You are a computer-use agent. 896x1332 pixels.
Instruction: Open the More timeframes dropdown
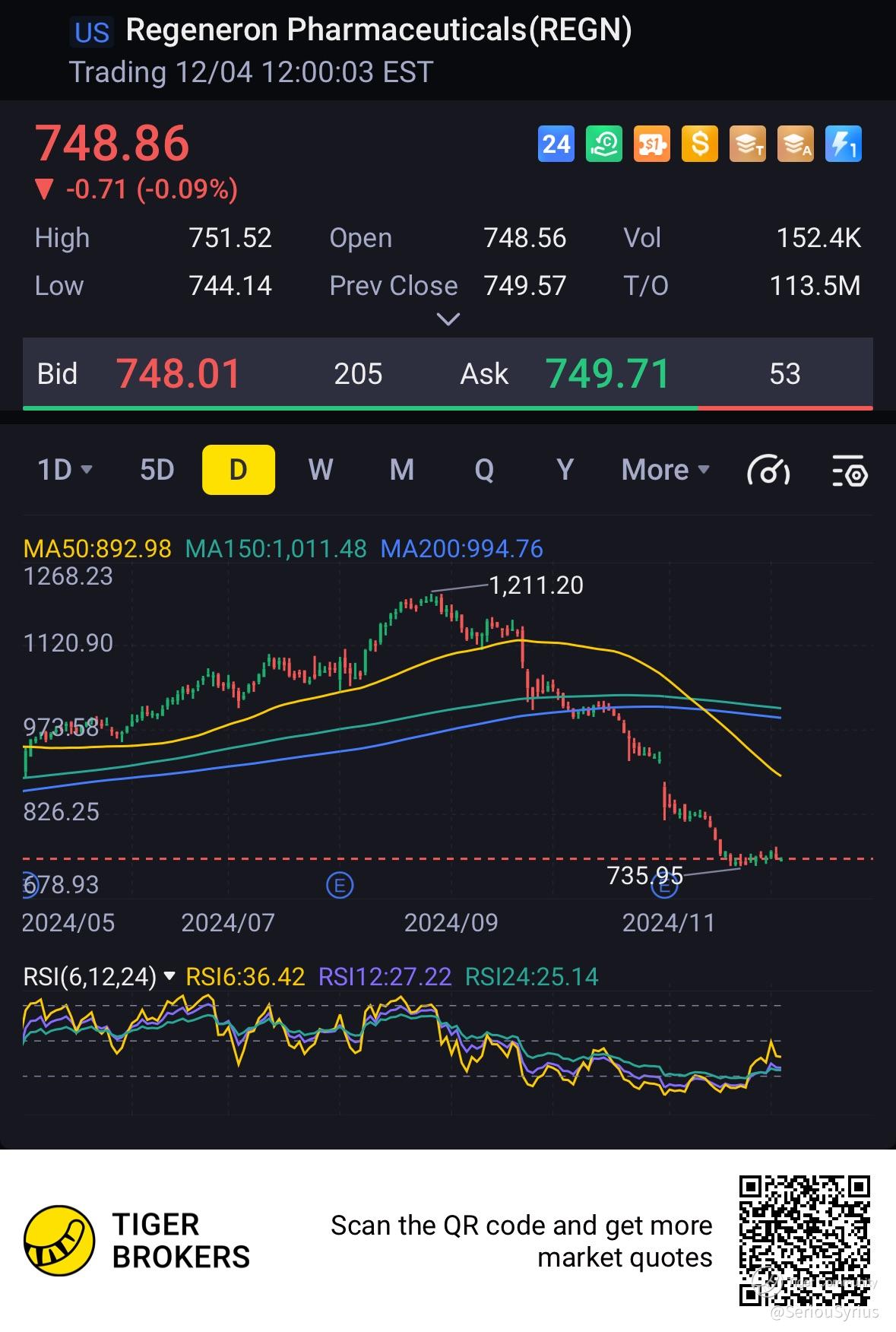(666, 470)
